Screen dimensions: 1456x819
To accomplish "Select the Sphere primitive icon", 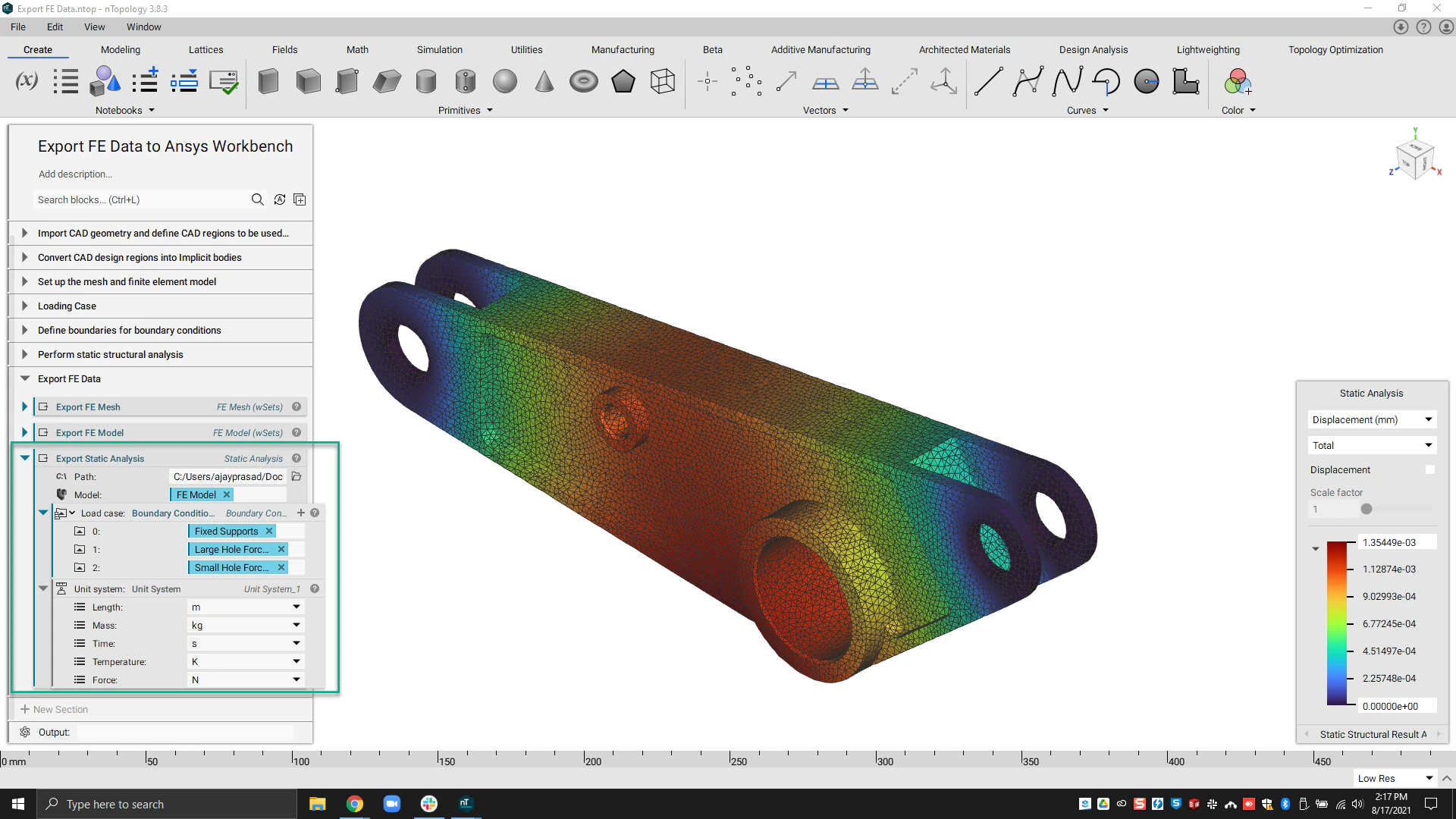I will point(504,81).
